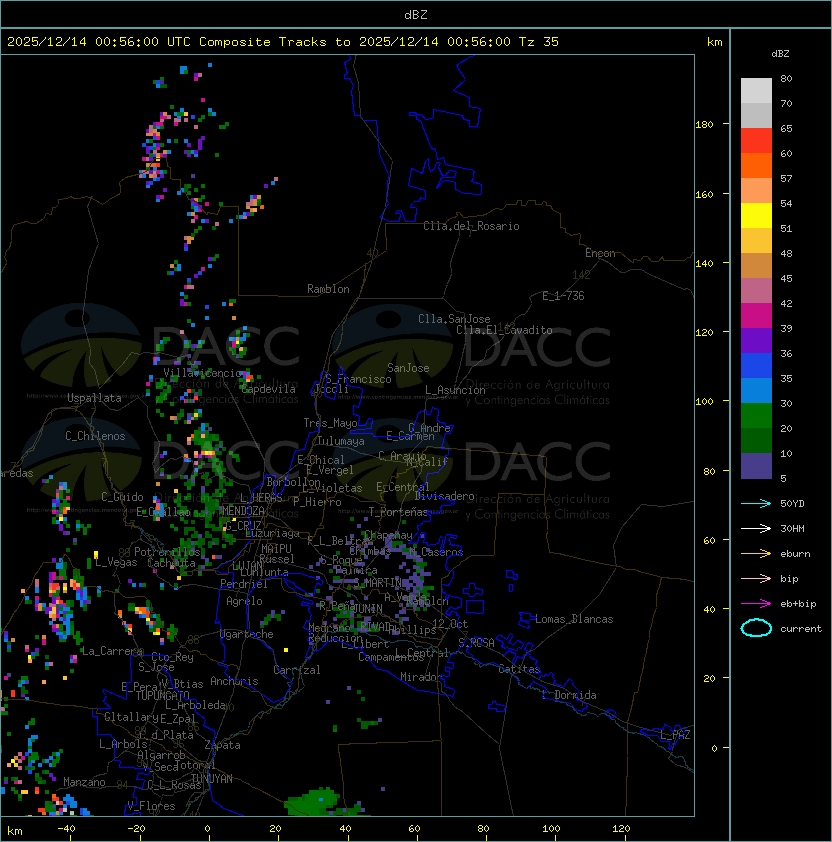Select the bright green 20-30 dBZ swatch

point(756,416)
